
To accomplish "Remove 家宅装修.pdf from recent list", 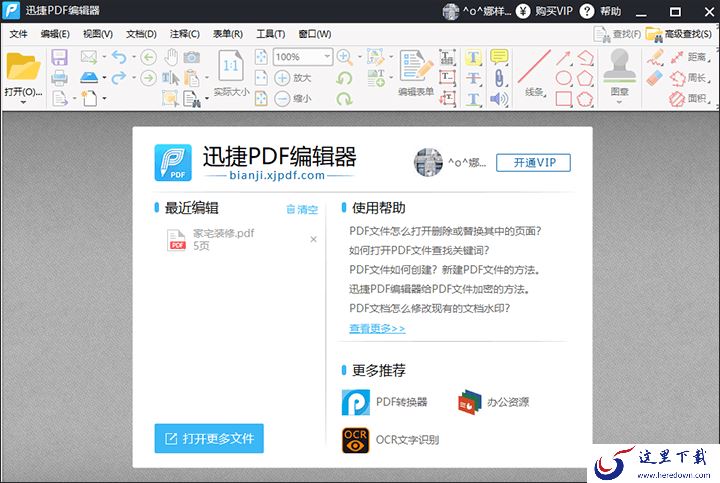I will pyautogui.click(x=313, y=239).
